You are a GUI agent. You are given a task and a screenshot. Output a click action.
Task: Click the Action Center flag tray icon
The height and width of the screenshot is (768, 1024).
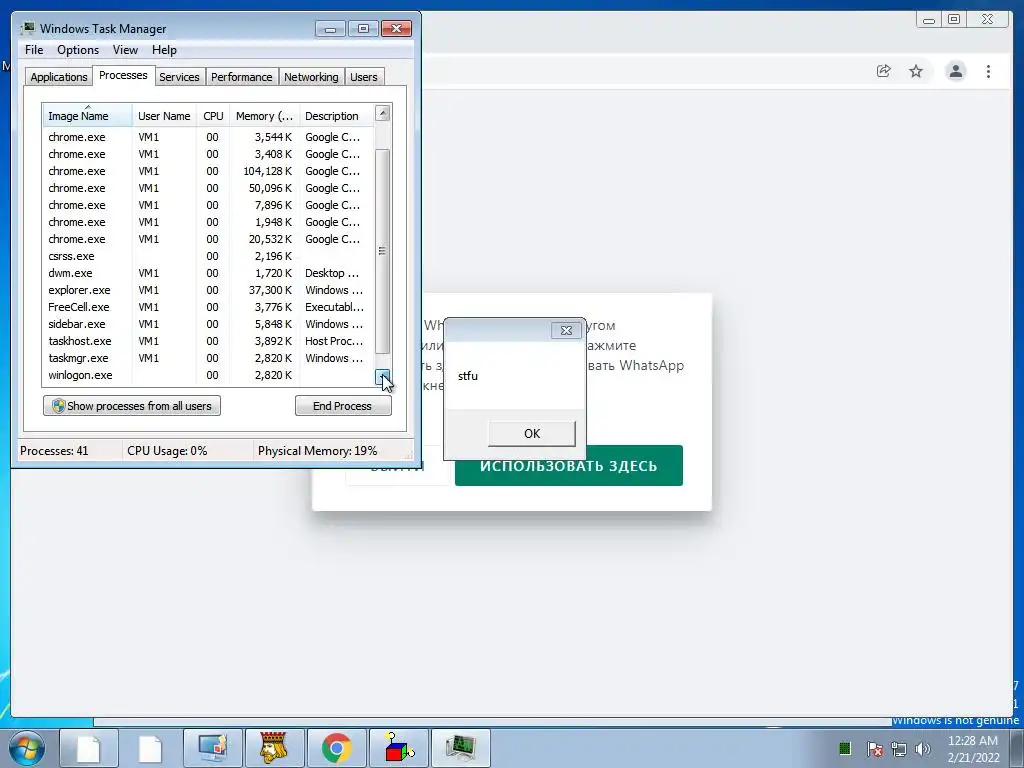(x=874, y=749)
